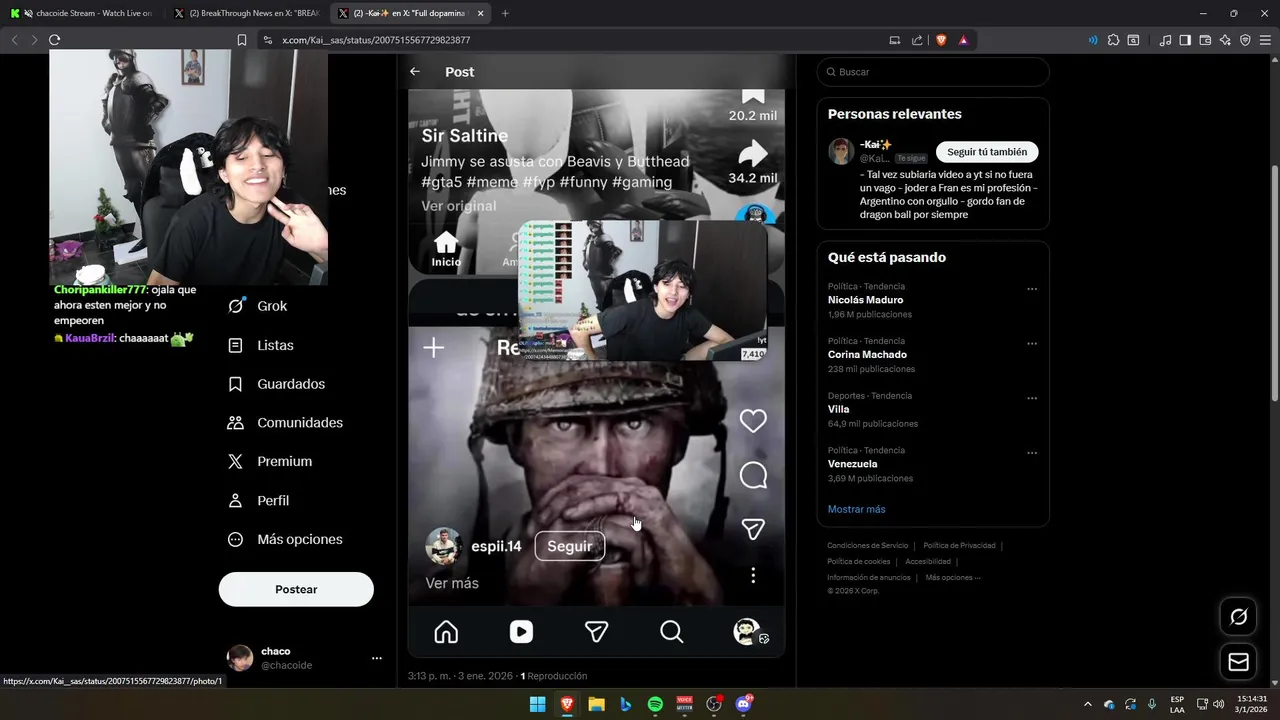This screenshot has width=1280, height=720.
Task: Open chaco account switcher menu
Action: [x=304, y=658]
